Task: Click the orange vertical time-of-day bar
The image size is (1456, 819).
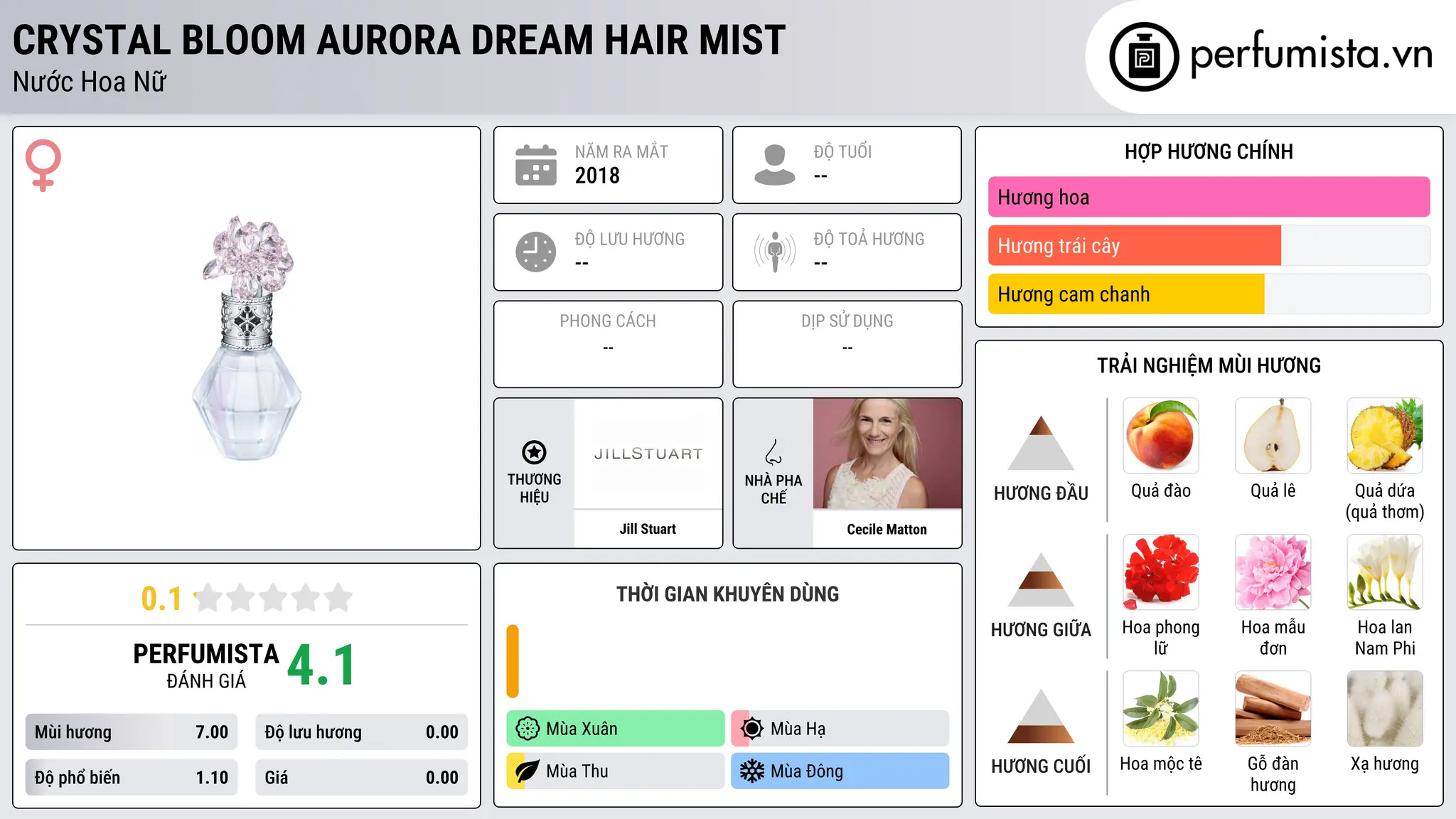Action: [513, 661]
